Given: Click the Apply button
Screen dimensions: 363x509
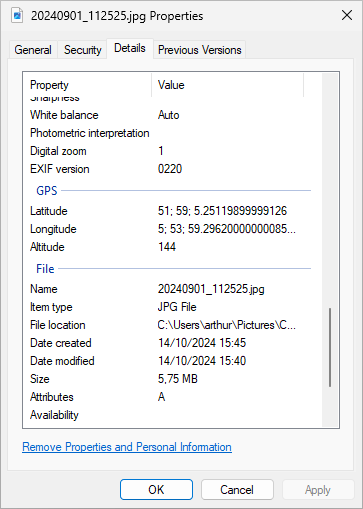Looking at the screenshot, I should tap(318, 490).
